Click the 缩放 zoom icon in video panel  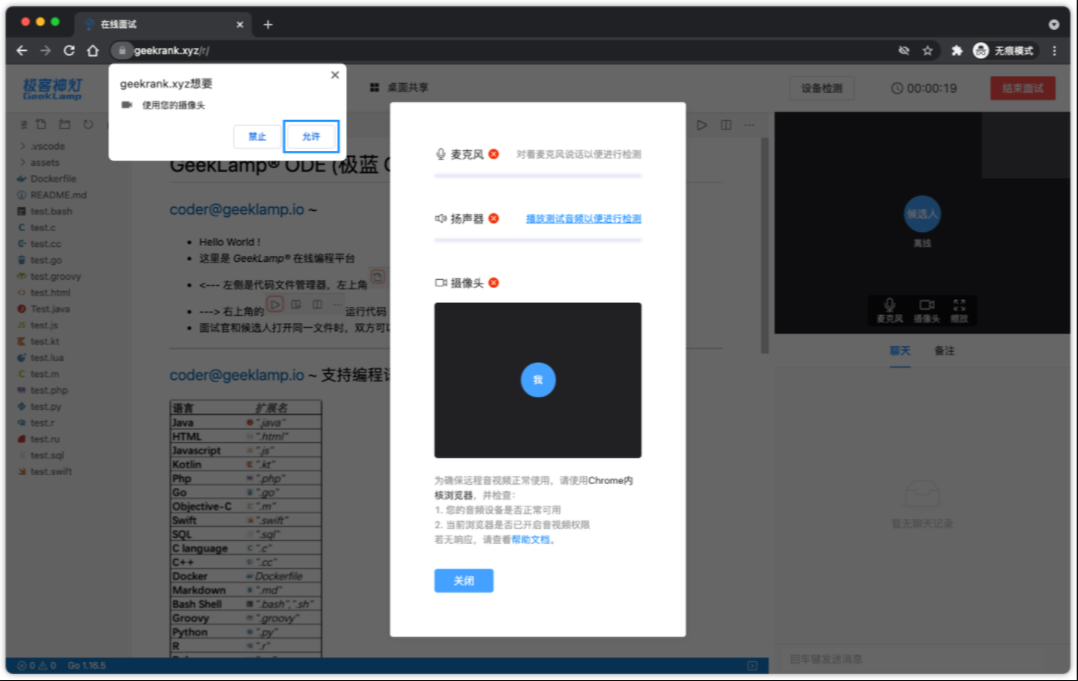[959, 311]
